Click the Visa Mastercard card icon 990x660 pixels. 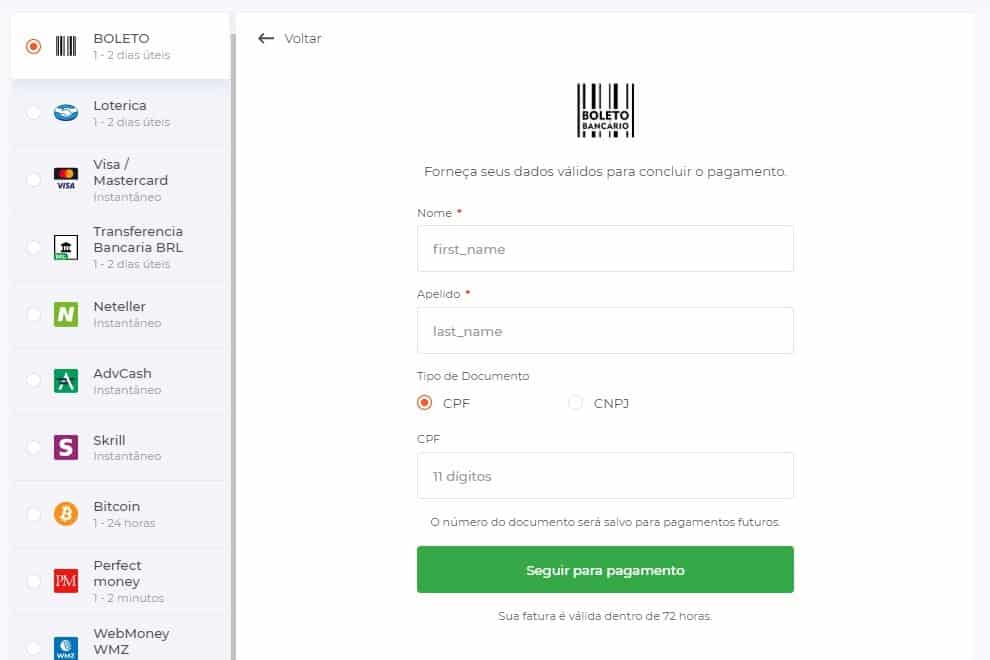tap(66, 179)
